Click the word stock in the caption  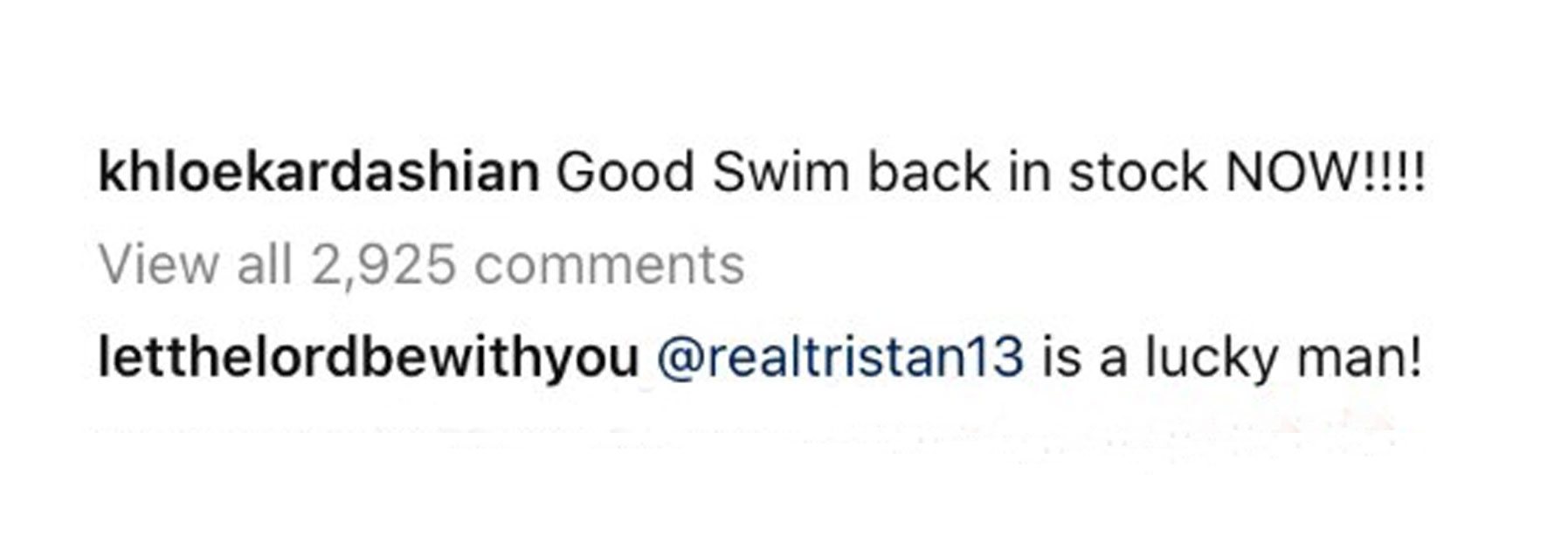[1137, 172]
